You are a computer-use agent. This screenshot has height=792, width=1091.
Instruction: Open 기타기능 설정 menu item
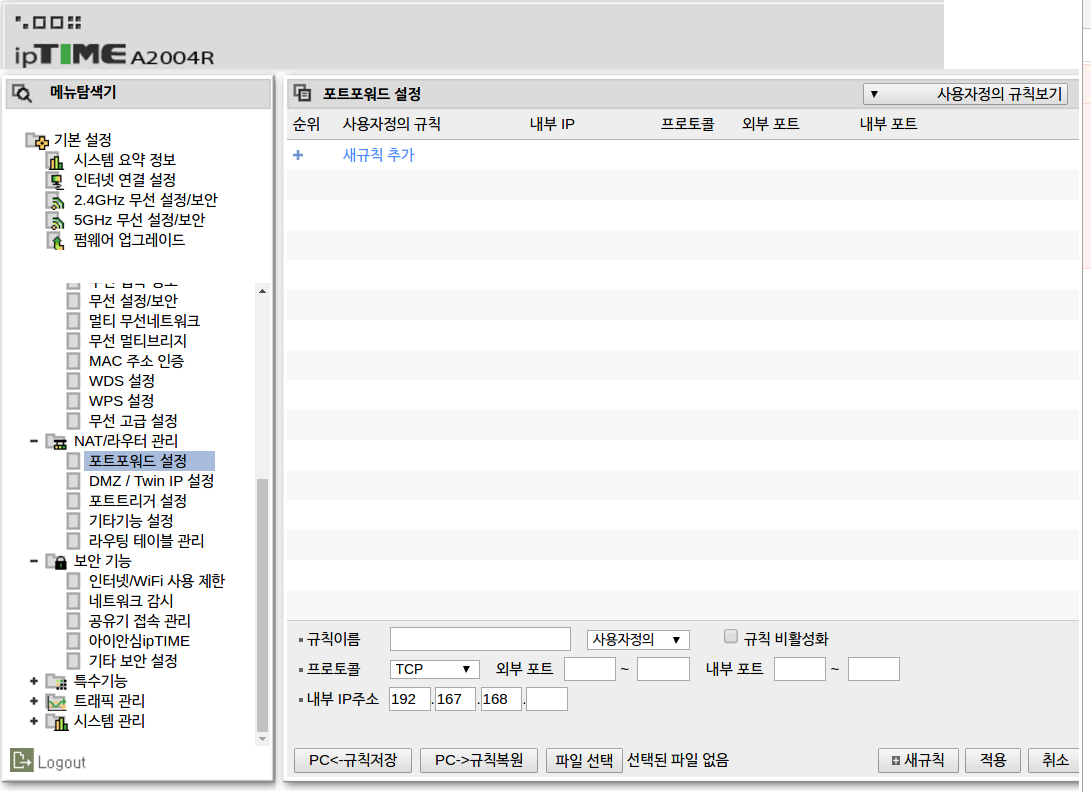131,521
